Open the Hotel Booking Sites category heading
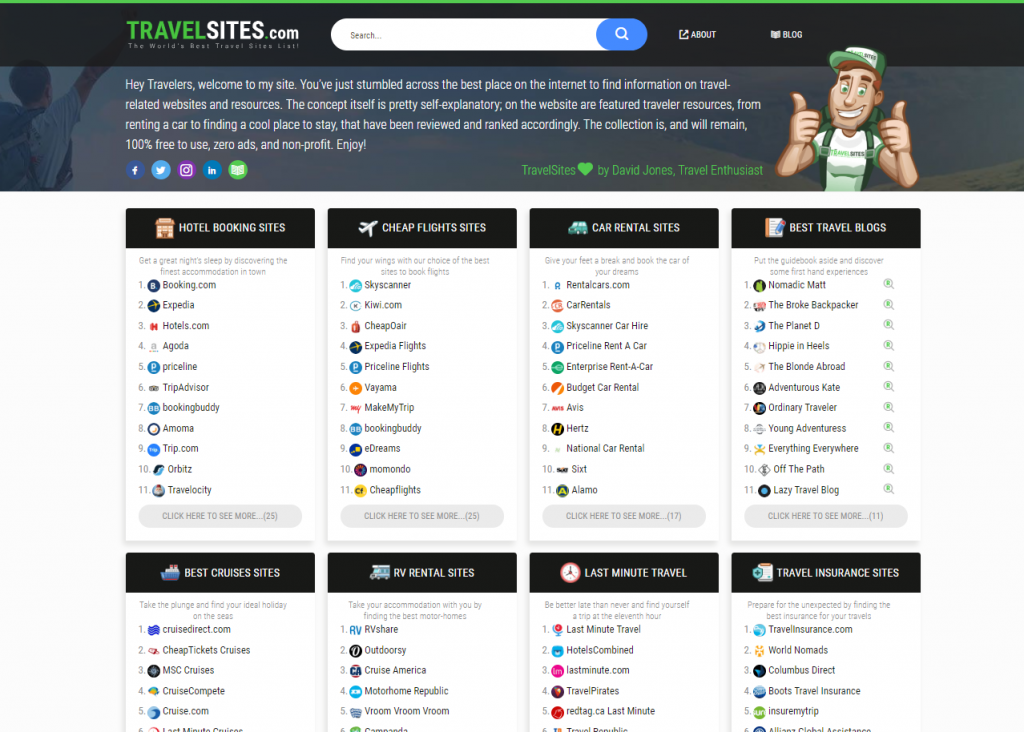 (232, 228)
